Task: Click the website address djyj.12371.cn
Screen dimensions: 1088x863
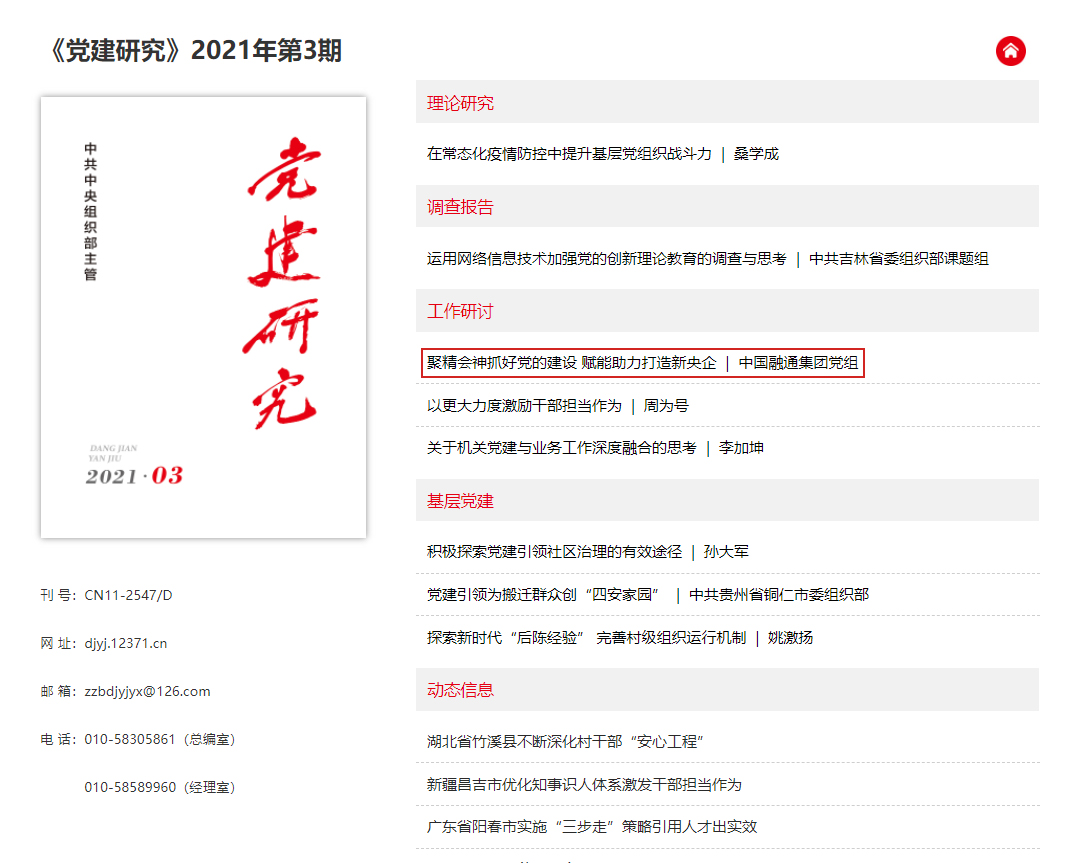Action: [126, 643]
